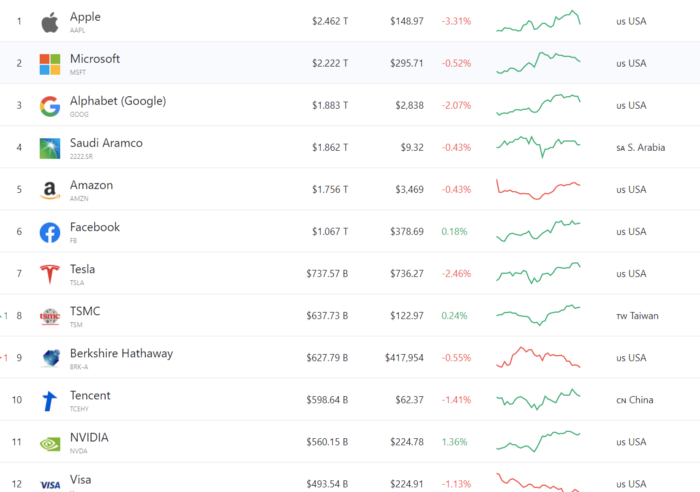Click the 2222.SR ticker symbol
Viewport: 700px width, 492px height.
pyautogui.click(x=81, y=156)
